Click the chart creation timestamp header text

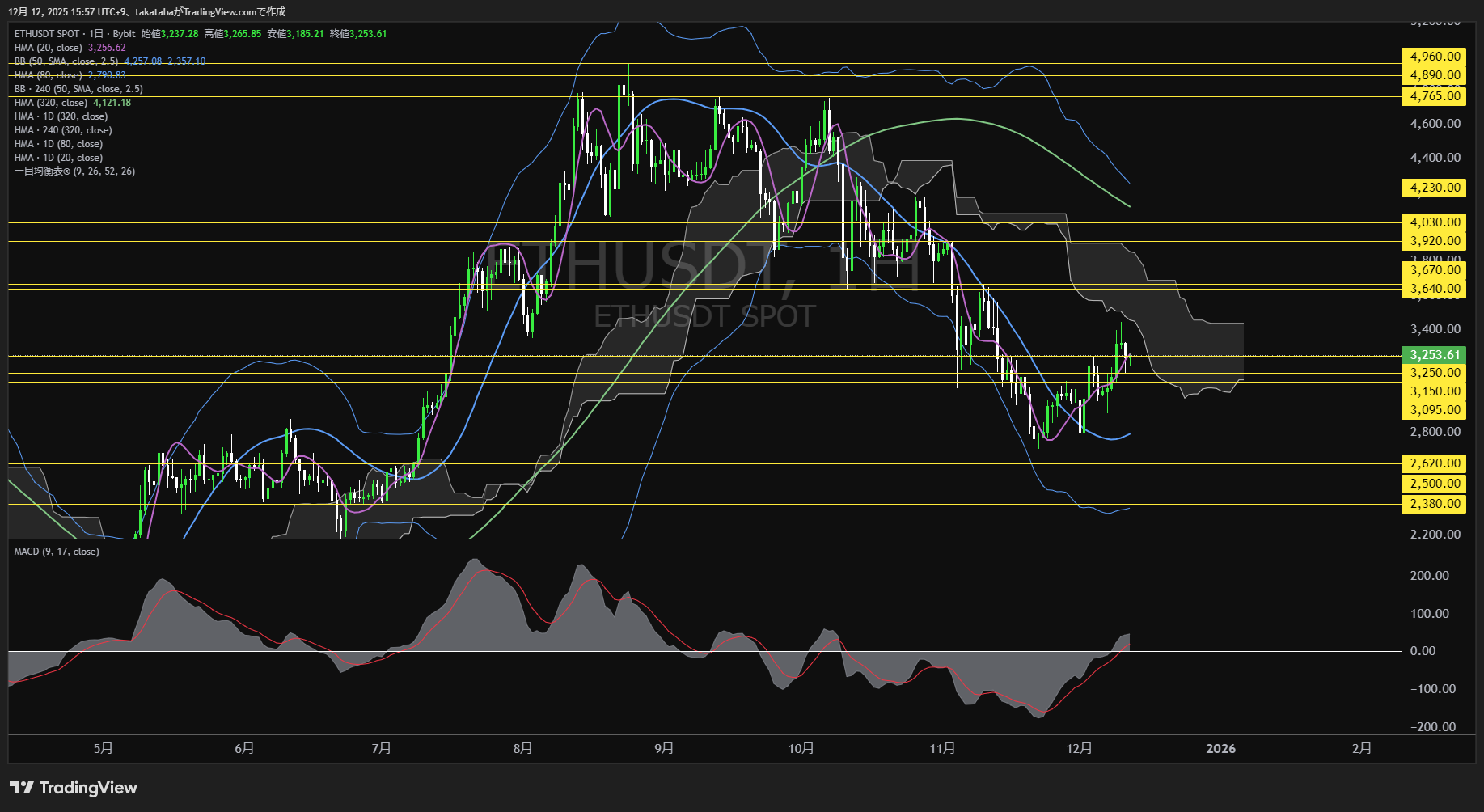(146, 11)
